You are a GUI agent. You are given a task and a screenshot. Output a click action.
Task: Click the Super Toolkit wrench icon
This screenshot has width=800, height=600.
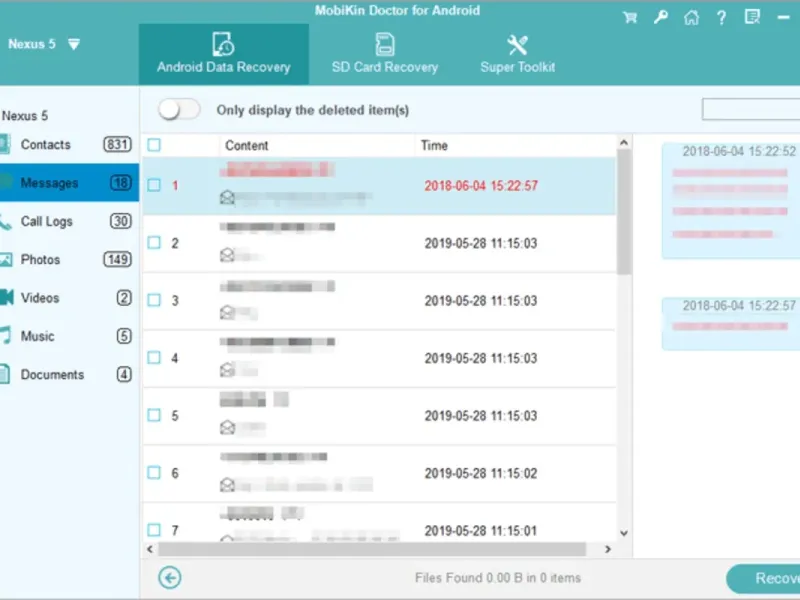tap(517, 45)
